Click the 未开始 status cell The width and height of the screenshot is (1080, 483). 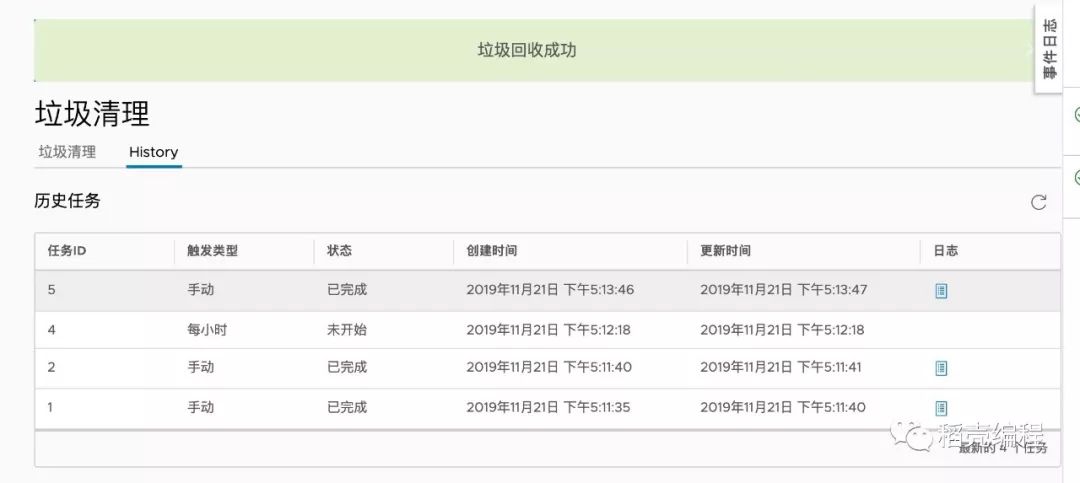347,329
